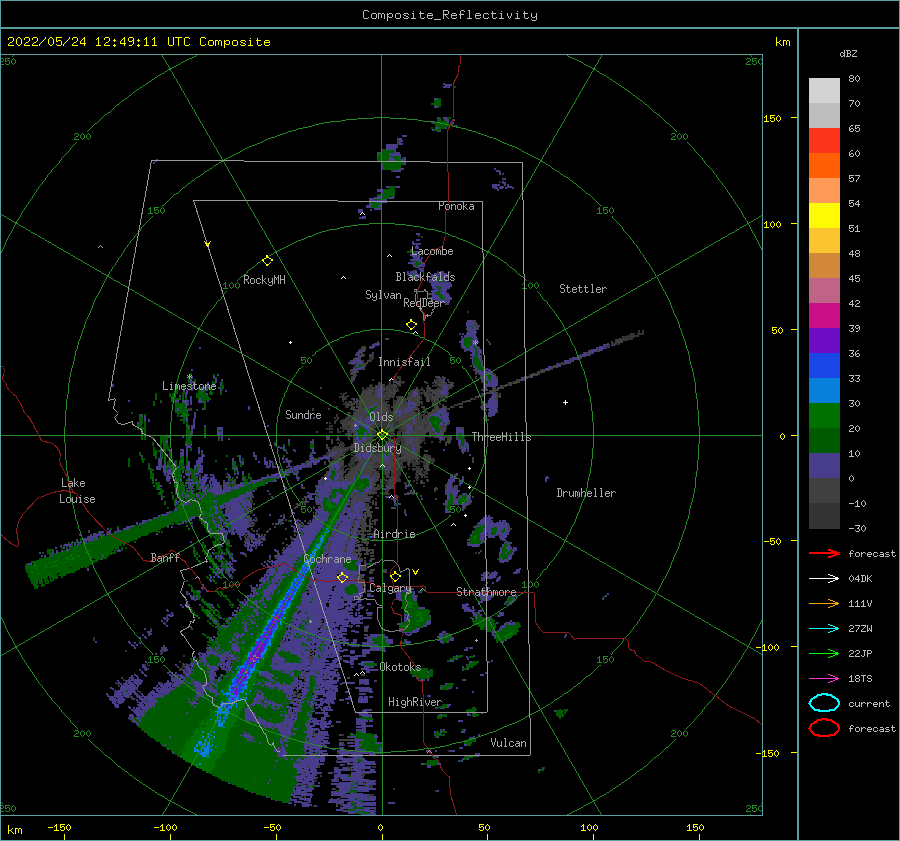Image resolution: width=900 pixels, height=841 pixels.
Task: Select the magenta 18TS arrow in legend
Action: click(824, 679)
